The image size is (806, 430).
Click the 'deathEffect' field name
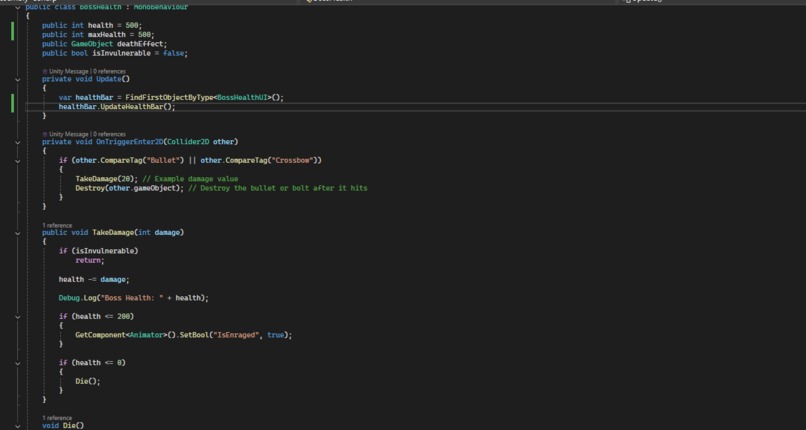142,44
